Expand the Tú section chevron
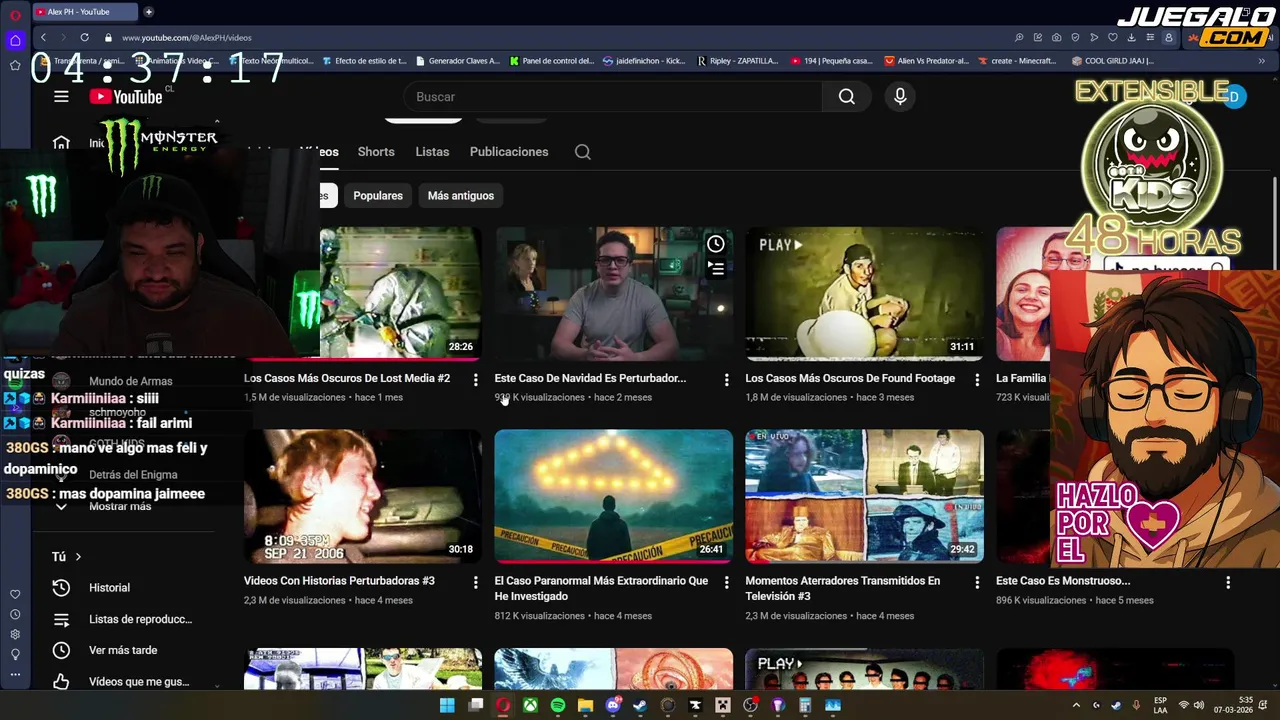The width and height of the screenshot is (1280, 720). click(x=78, y=557)
